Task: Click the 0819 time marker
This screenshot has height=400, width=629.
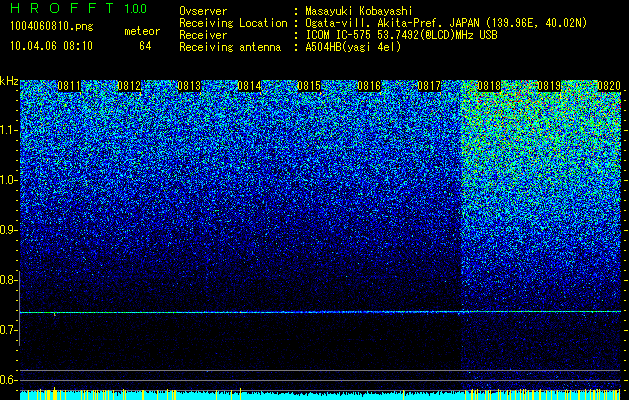Action: (x=549, y=86)
